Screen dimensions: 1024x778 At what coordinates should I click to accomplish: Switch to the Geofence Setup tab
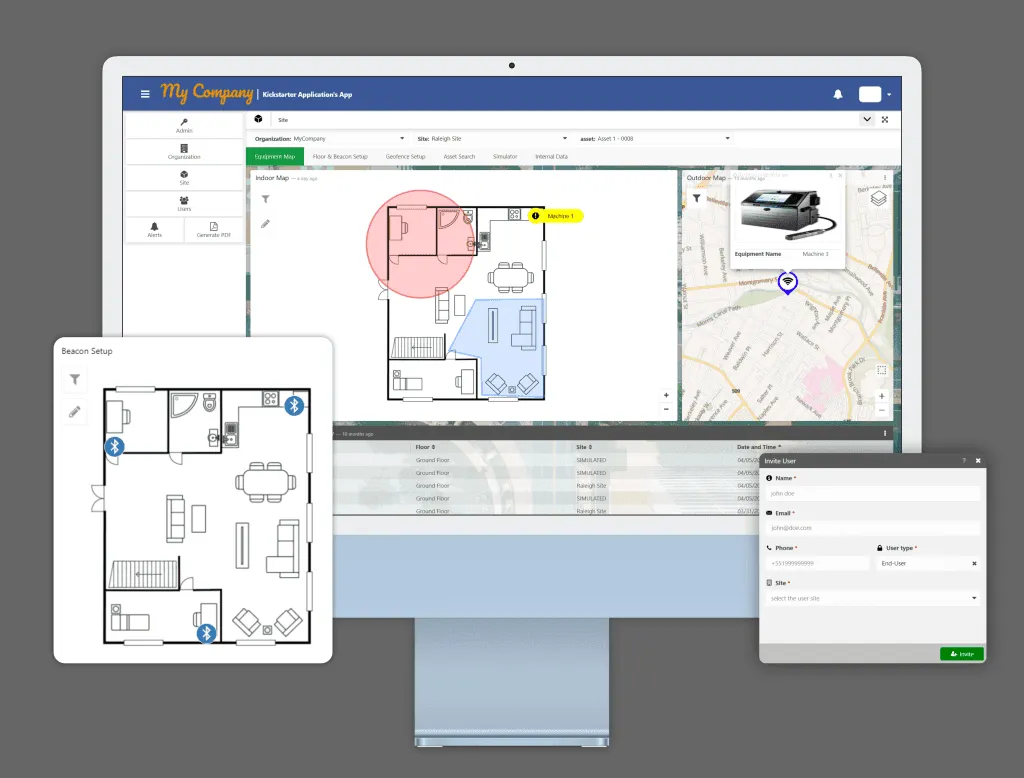tap(405, 157)
